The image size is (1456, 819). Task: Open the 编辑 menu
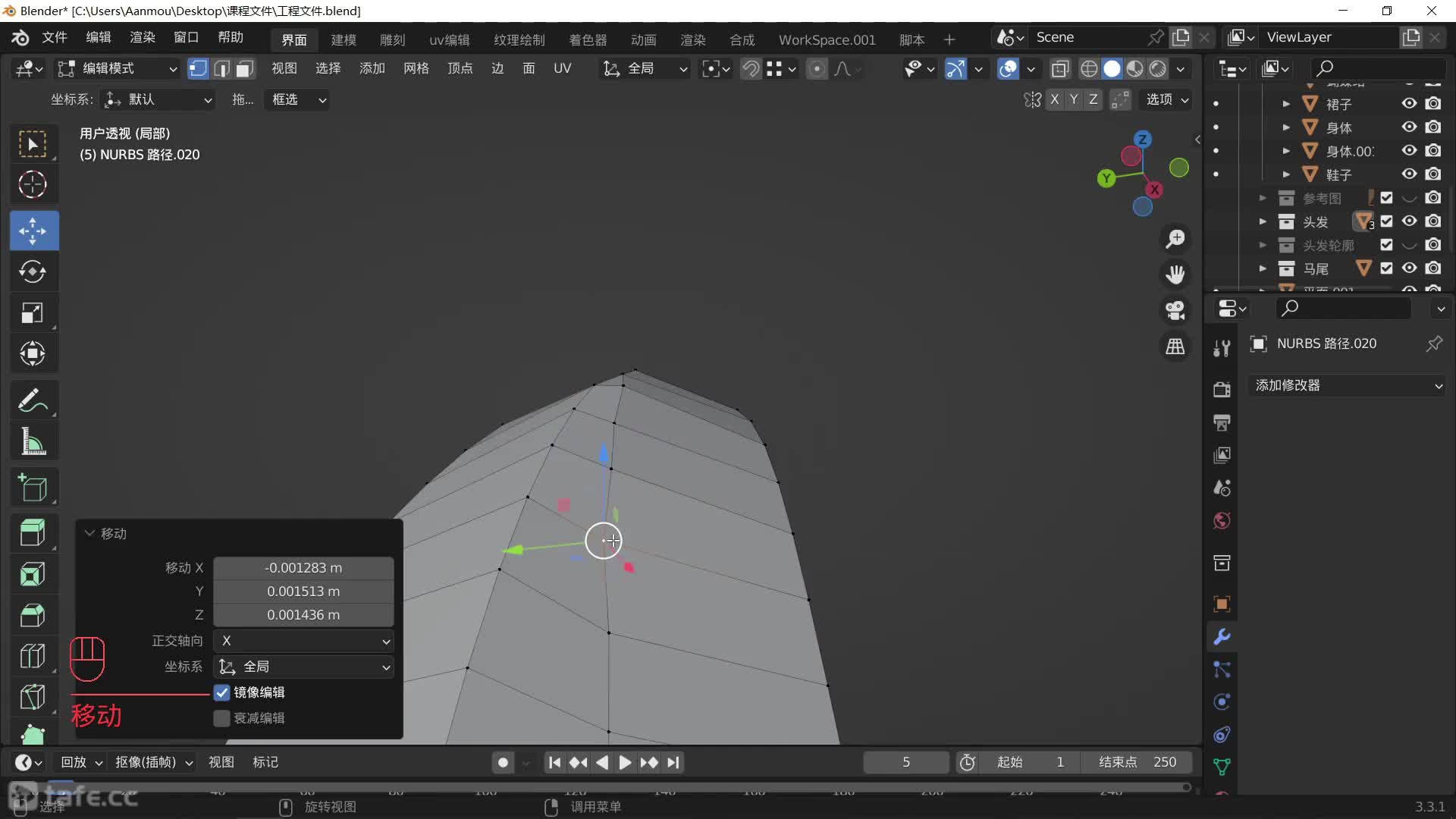[x=99, y=37]
